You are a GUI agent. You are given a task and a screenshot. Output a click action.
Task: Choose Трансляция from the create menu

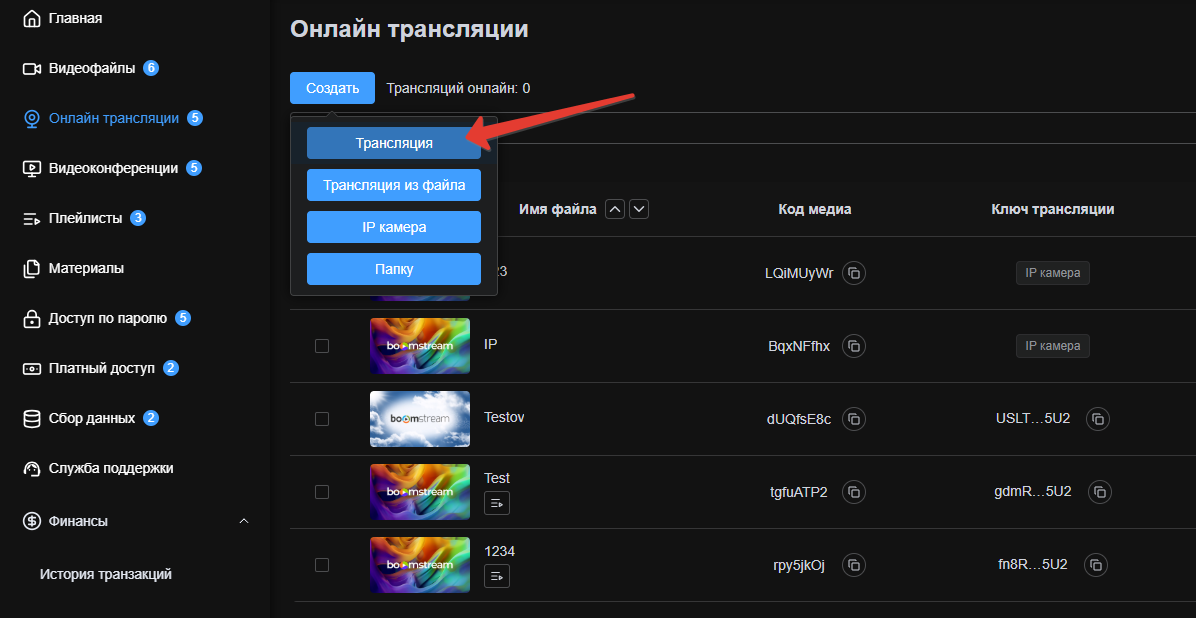tap(394, 143)
